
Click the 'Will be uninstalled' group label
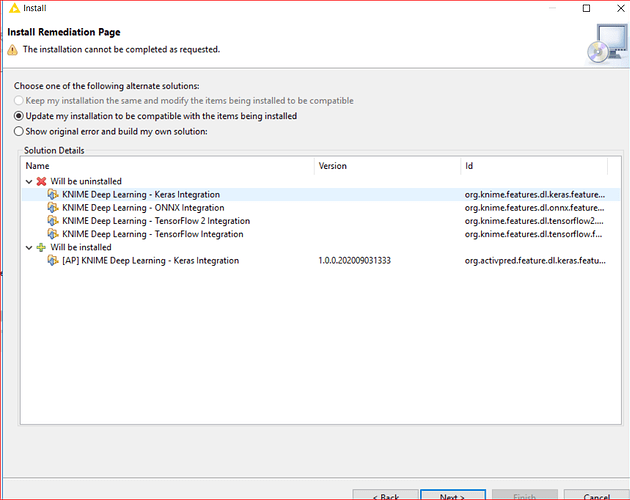[86, 182]
